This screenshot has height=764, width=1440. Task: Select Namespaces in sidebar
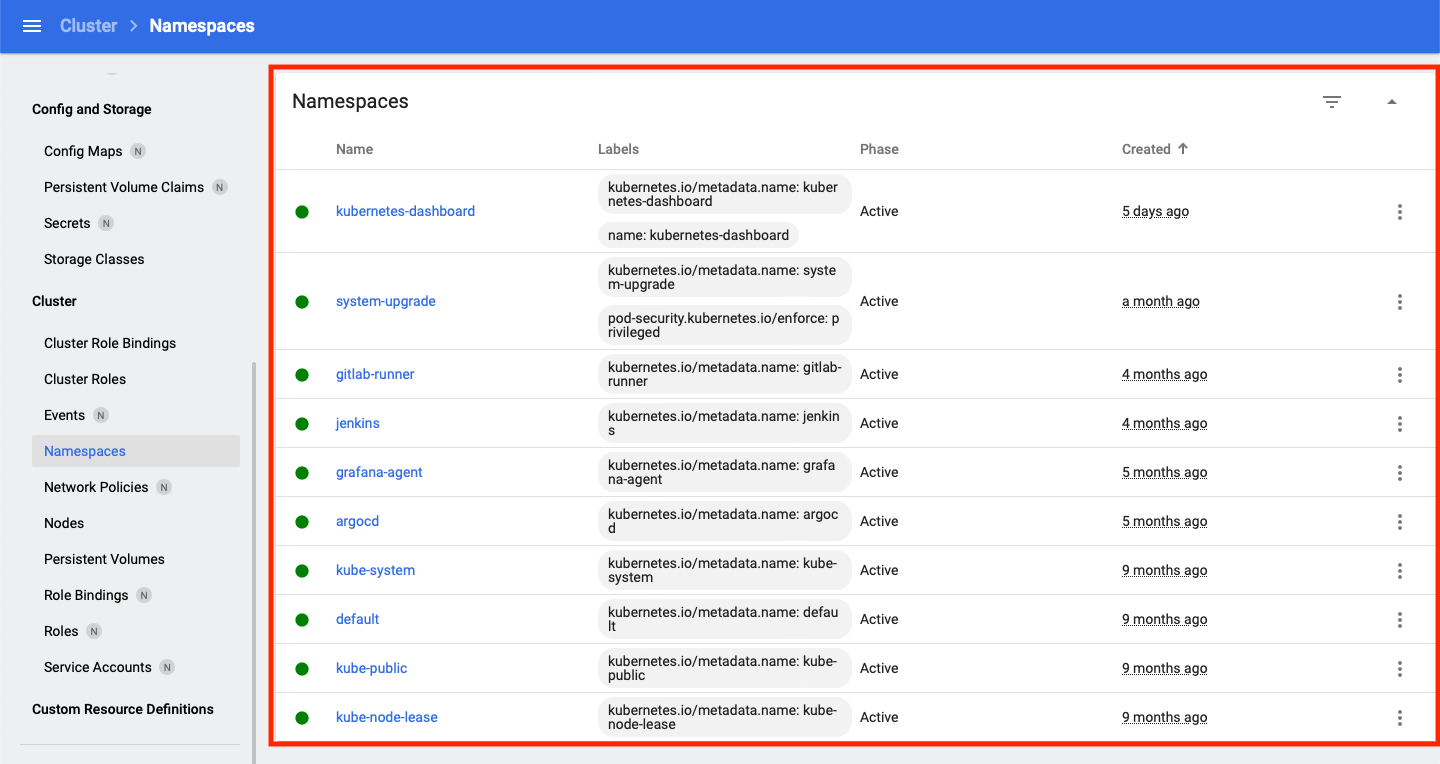tap(136, 451)
